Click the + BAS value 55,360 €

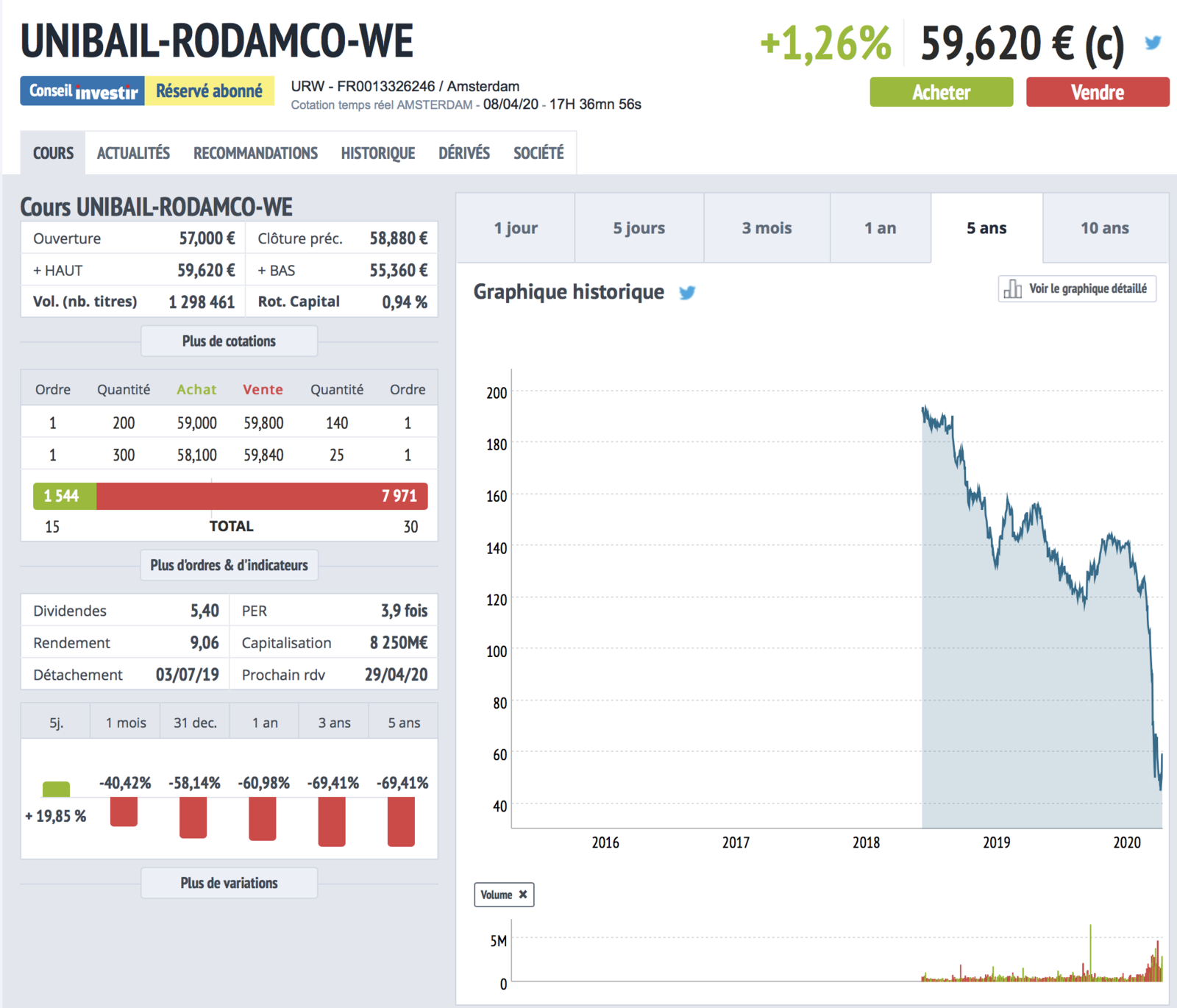(x=398, y=271)
